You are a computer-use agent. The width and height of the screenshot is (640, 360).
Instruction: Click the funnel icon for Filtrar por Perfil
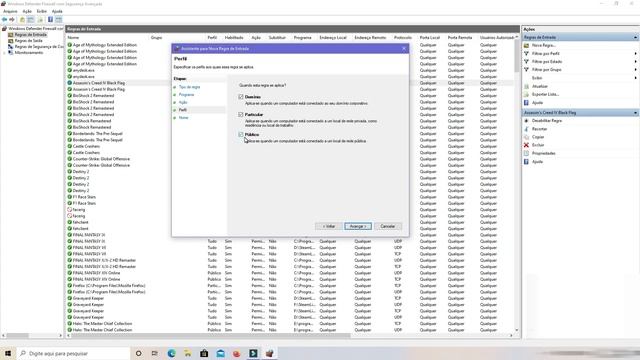tap(527, 53)
